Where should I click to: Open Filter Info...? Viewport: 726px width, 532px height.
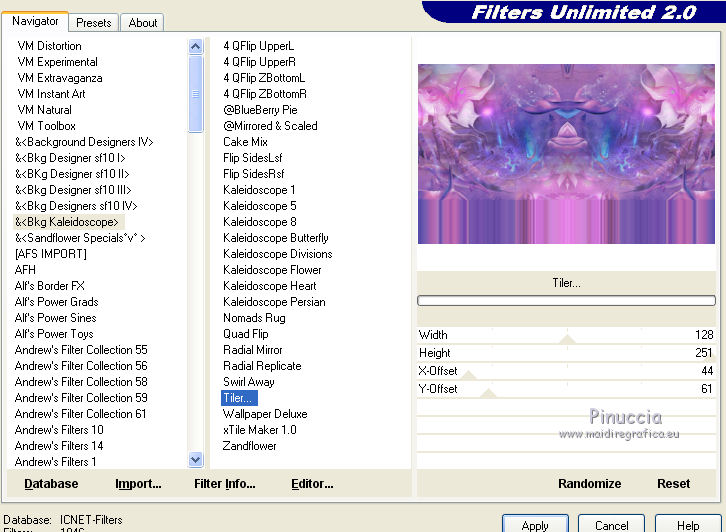pyautogui.click(x=225, y=484)
